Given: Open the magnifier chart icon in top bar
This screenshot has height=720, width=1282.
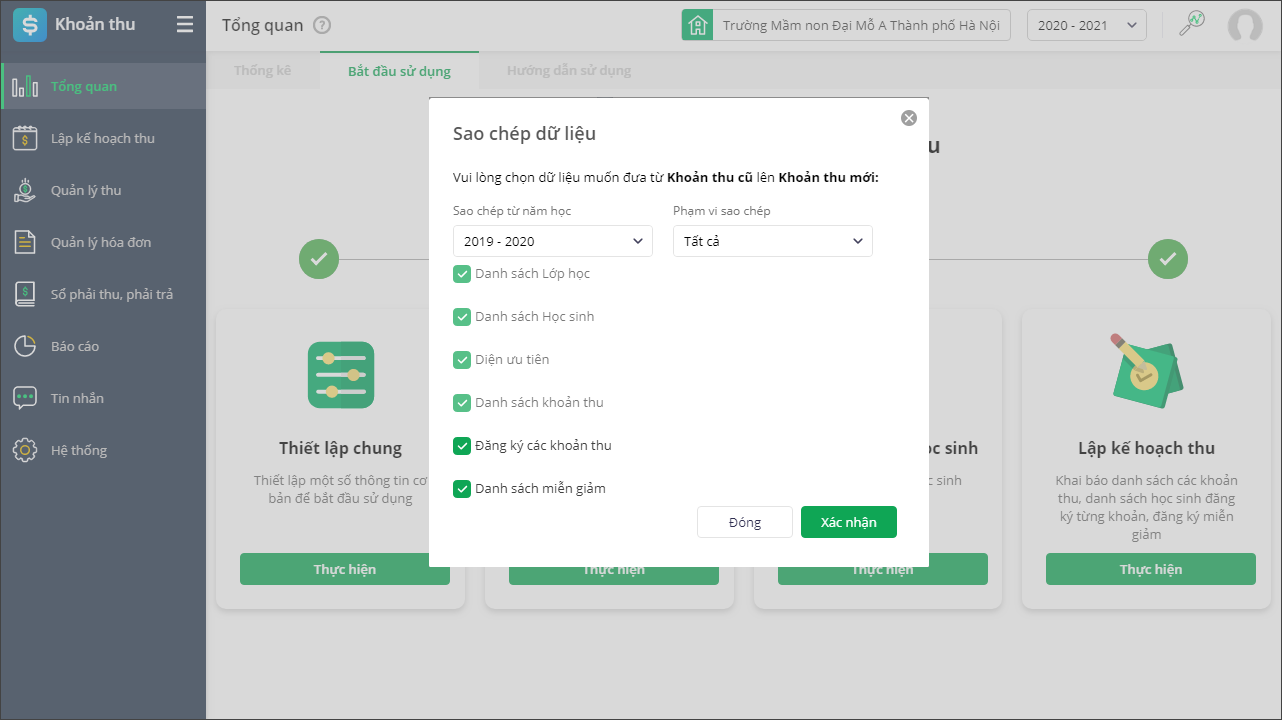Looking at the screenshot, I should [1192, 25].
